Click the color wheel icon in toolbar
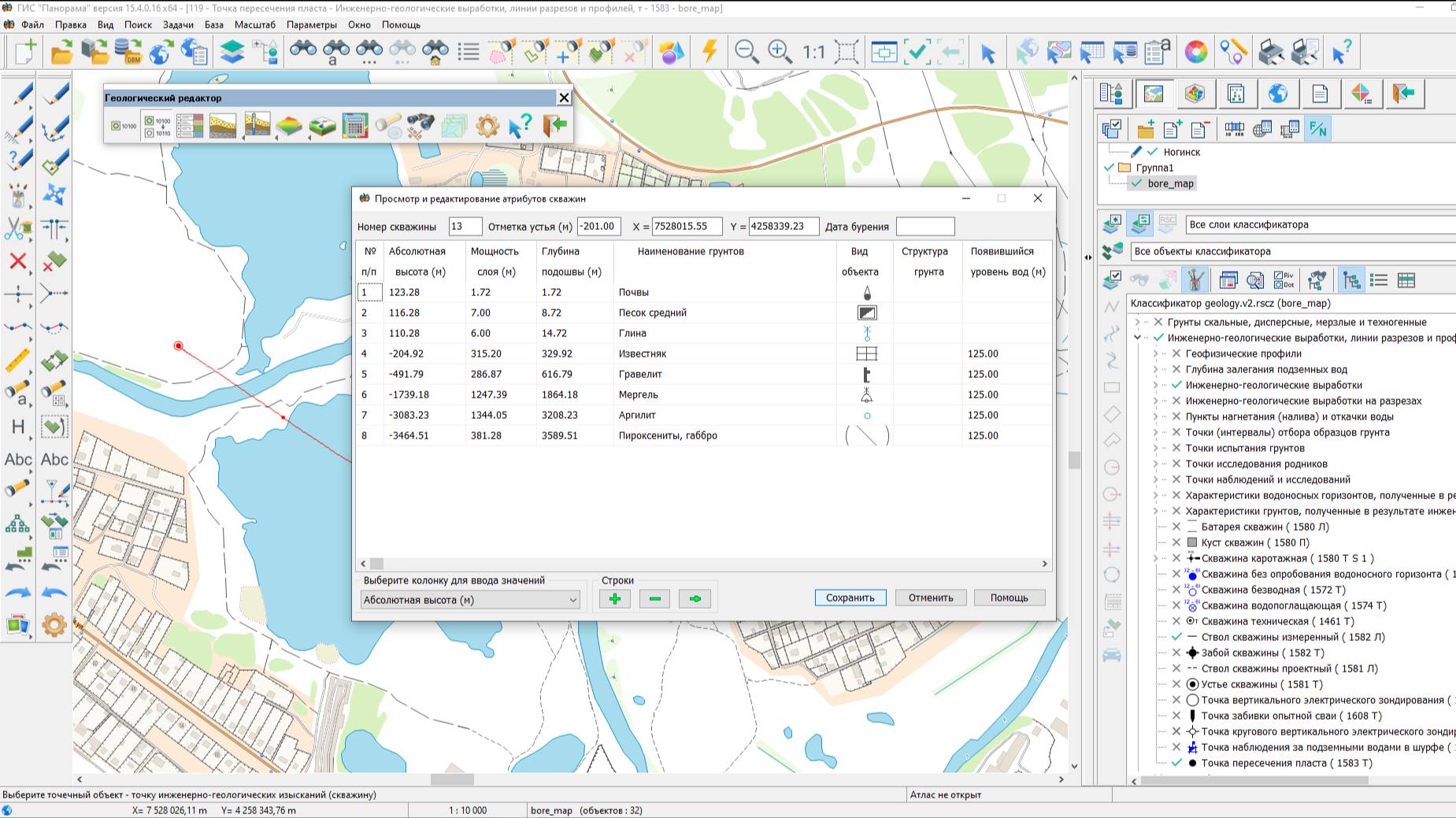The height and width of the screenshot is (818, 1456). pos(1195,52)
